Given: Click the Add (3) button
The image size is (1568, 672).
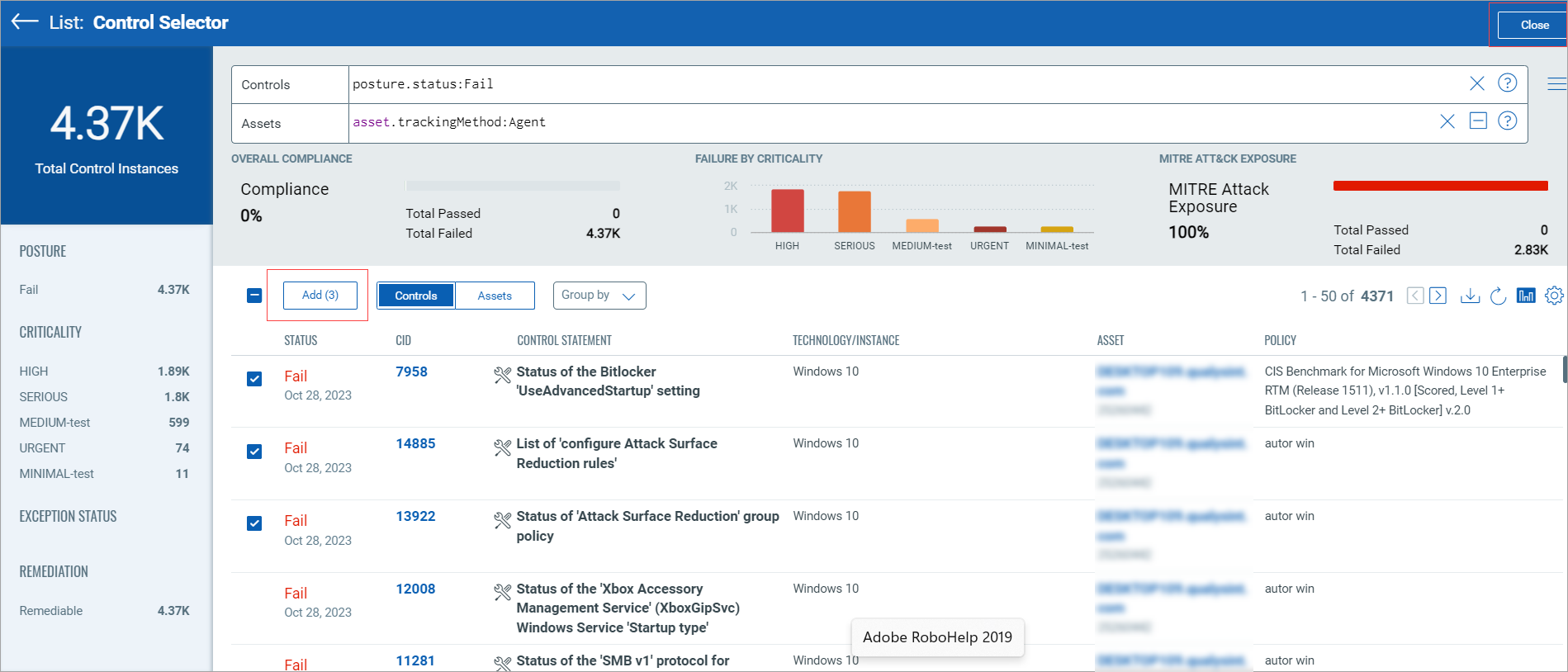Looking at the screenshot, I should click(x=320, y=295).
